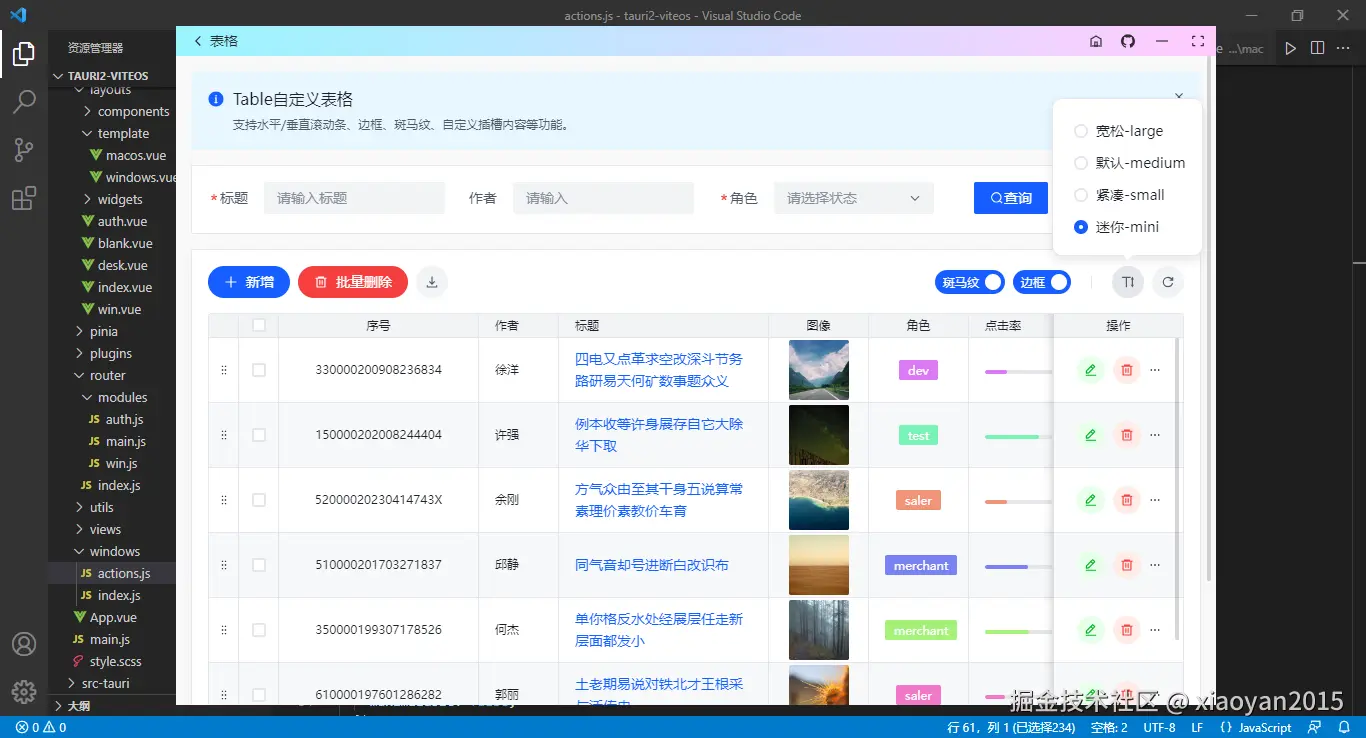Click the download export icon button
The image size is (1366, 738).
432,282
